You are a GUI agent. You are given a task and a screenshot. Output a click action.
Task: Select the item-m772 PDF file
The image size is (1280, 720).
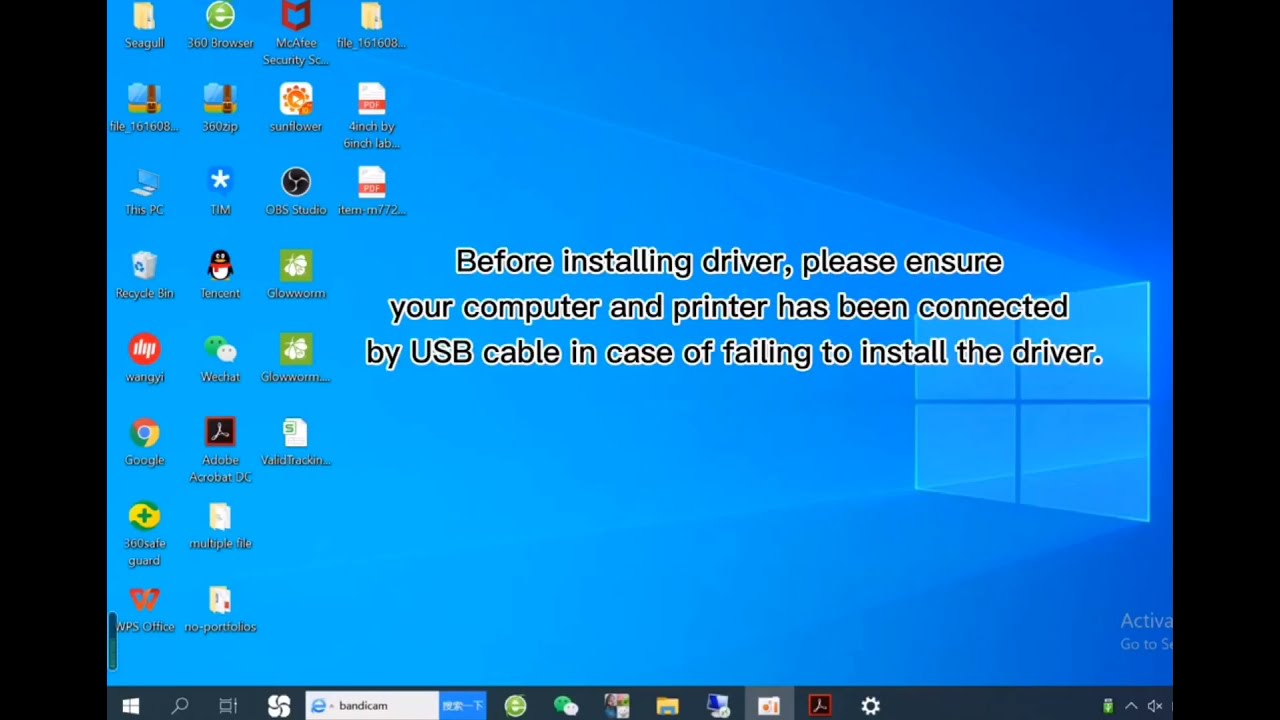[371, 191]
